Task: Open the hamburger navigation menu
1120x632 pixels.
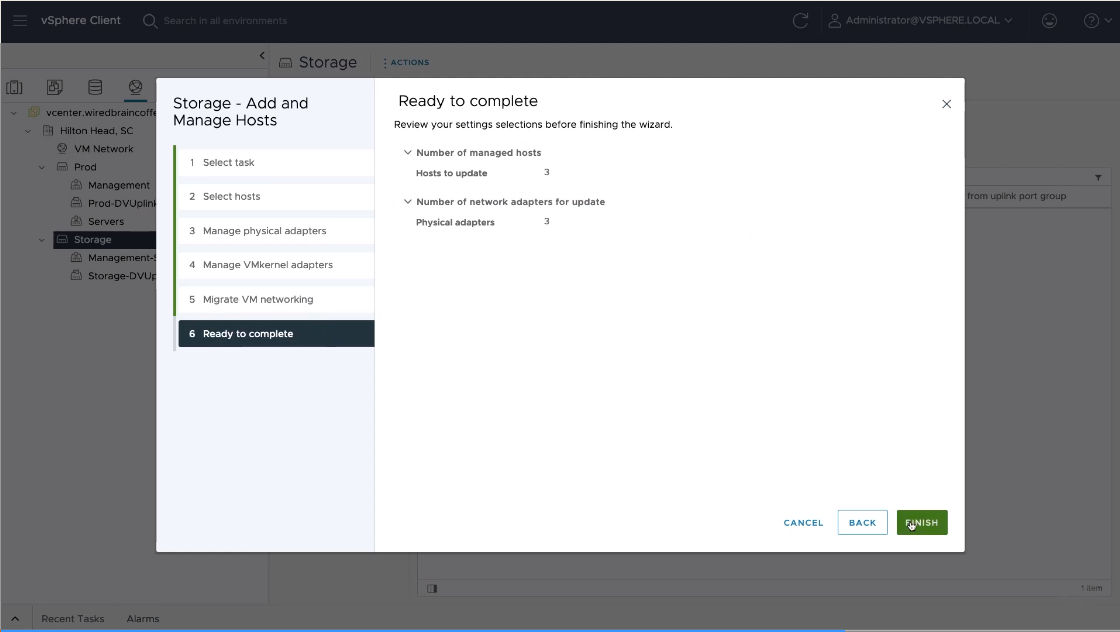Action: pos(20,20)
